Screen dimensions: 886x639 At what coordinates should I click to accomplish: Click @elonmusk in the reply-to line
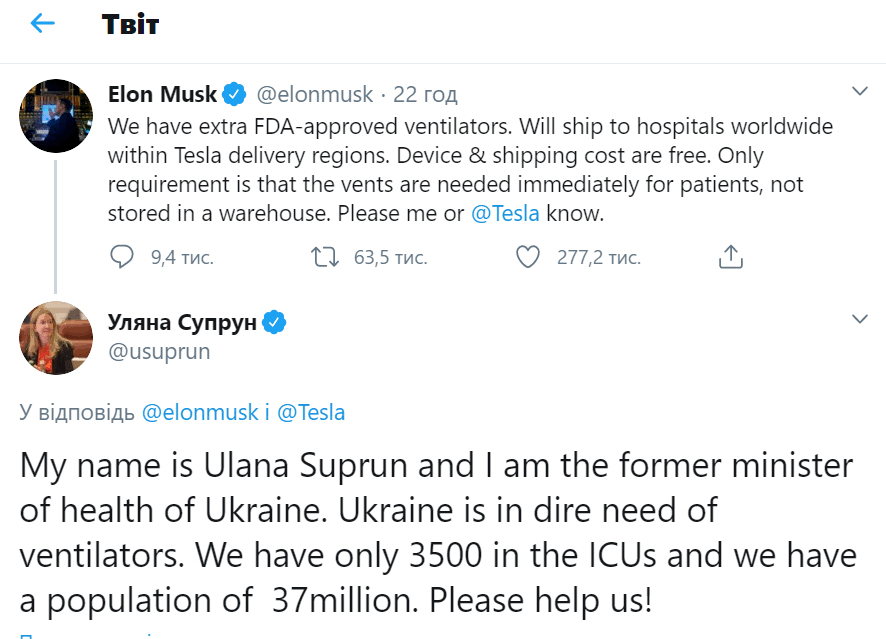[200, 412]
